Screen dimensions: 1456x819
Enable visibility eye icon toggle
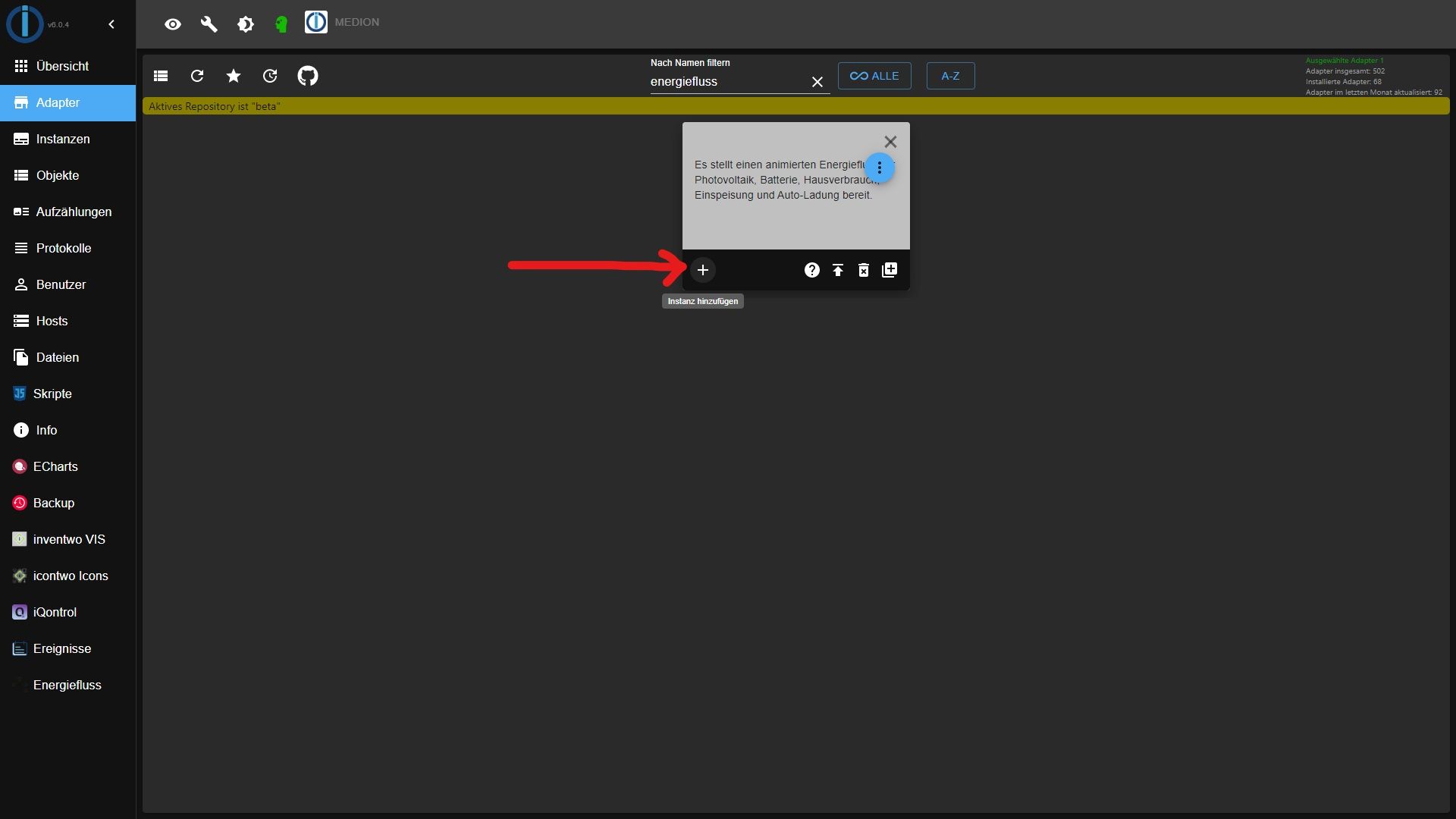[x=172, y=22]
